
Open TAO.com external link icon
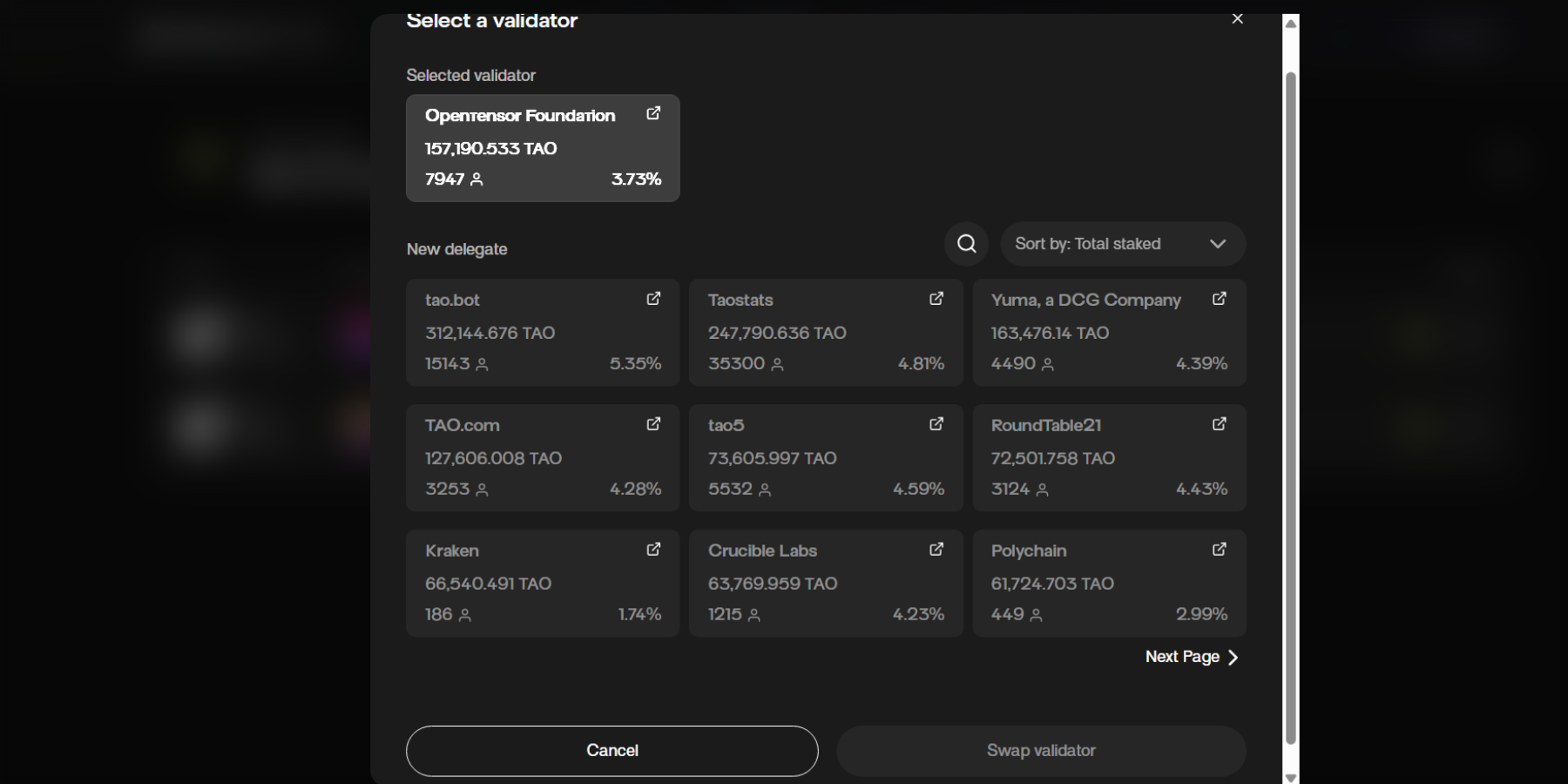(x=653, y=424)
